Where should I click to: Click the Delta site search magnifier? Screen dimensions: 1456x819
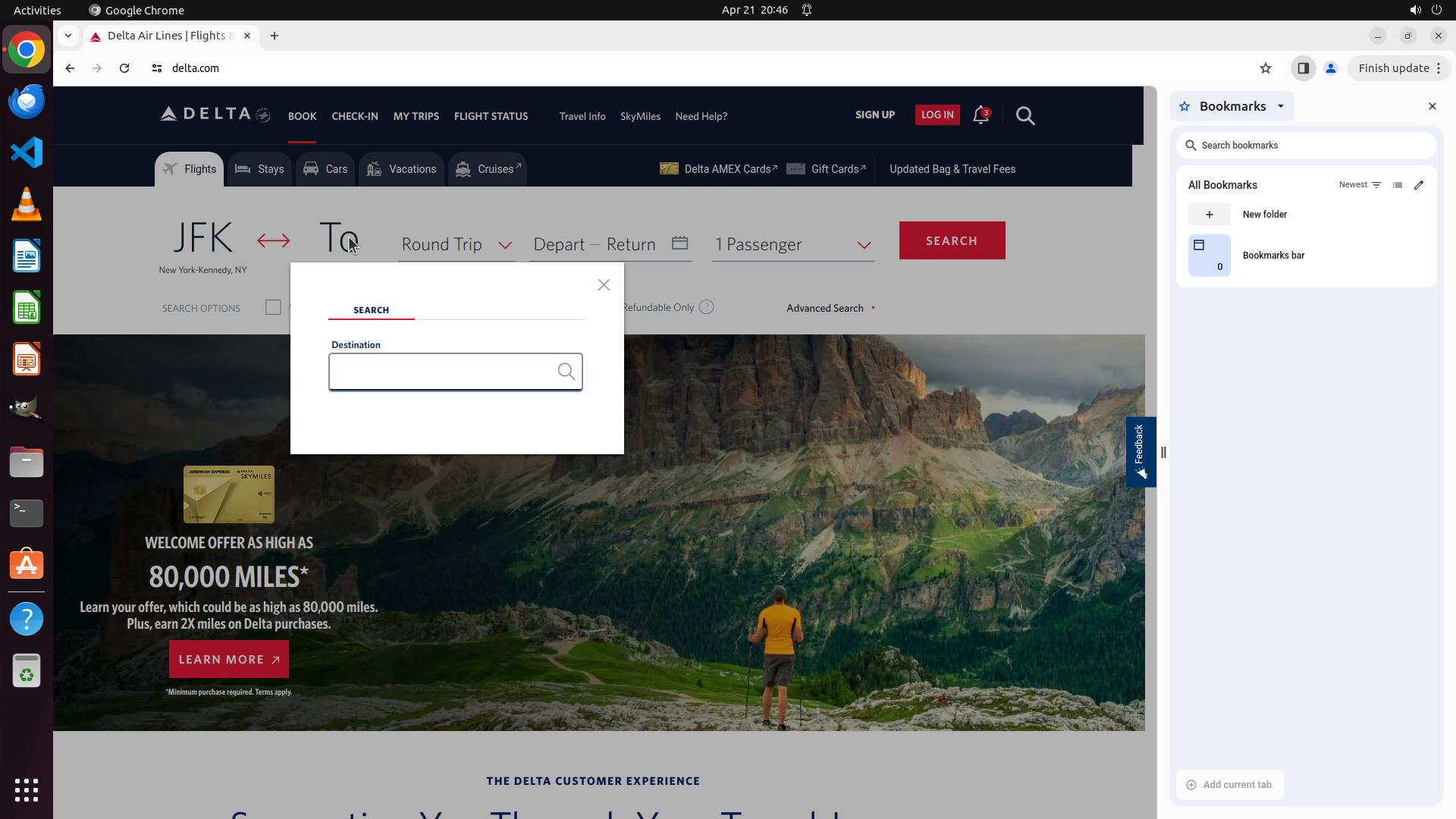1025,115
